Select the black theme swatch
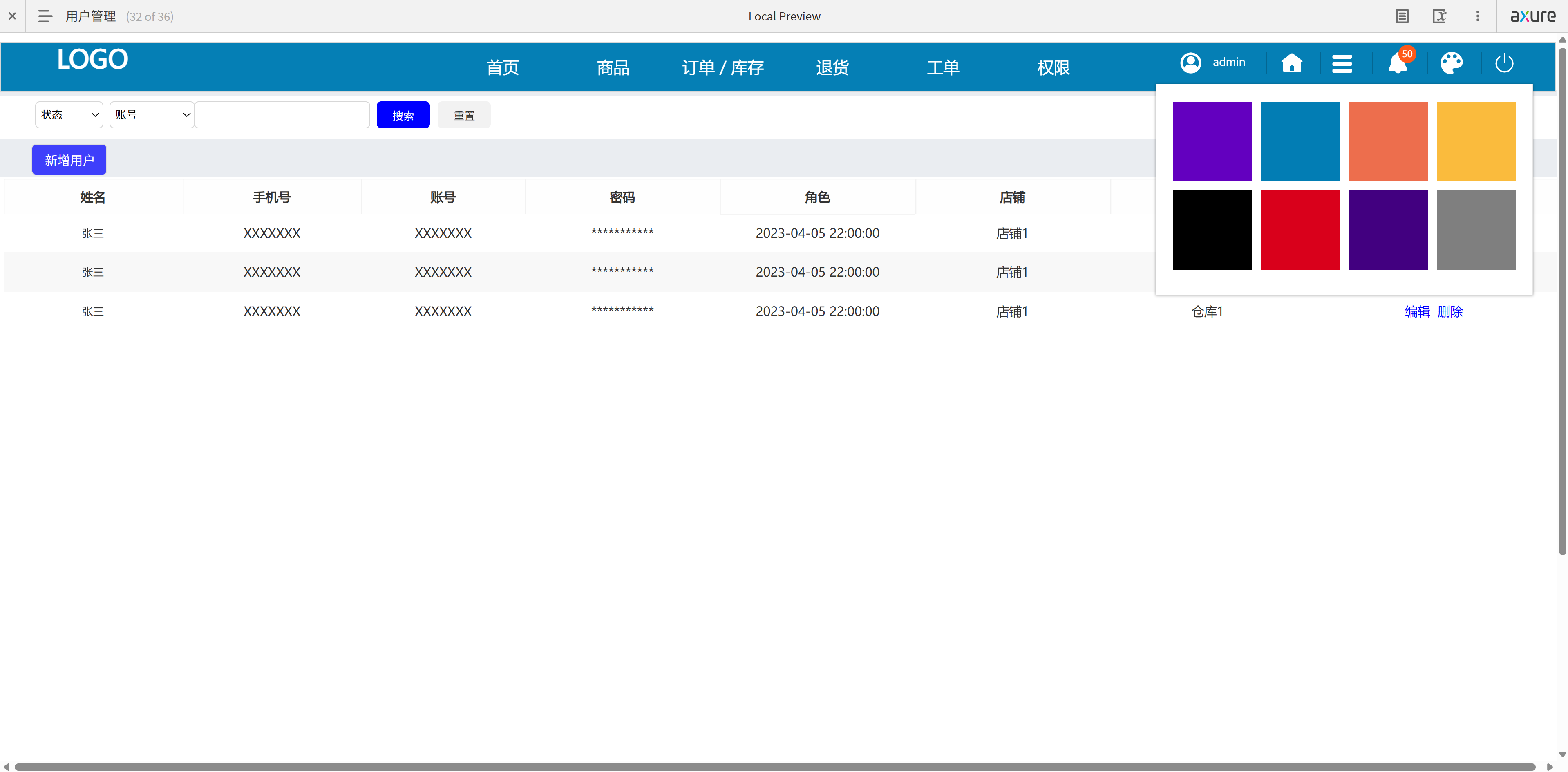This screenshot has width=1568, height=772. coord(1212,230)
